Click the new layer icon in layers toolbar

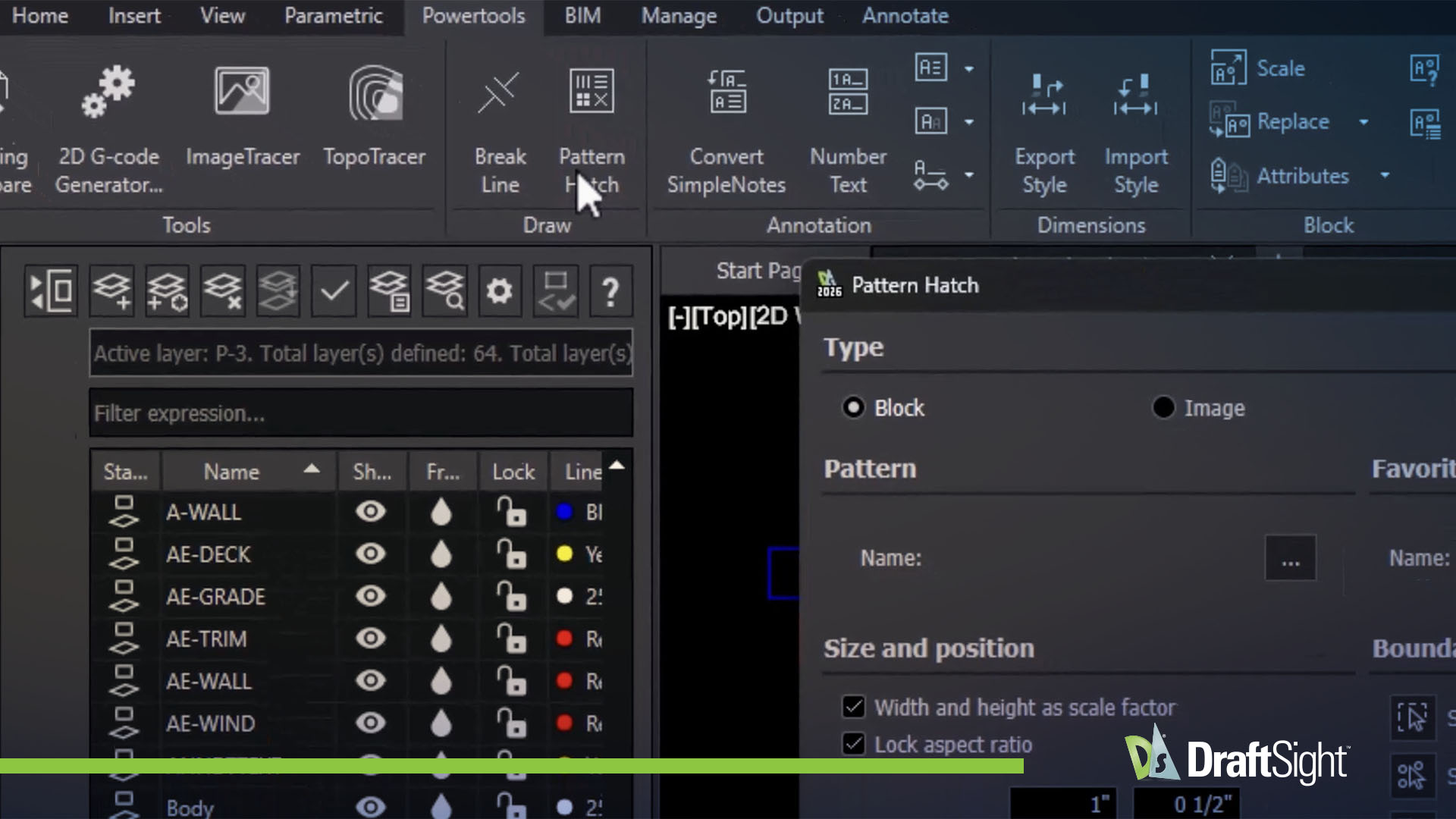point(111,290)
